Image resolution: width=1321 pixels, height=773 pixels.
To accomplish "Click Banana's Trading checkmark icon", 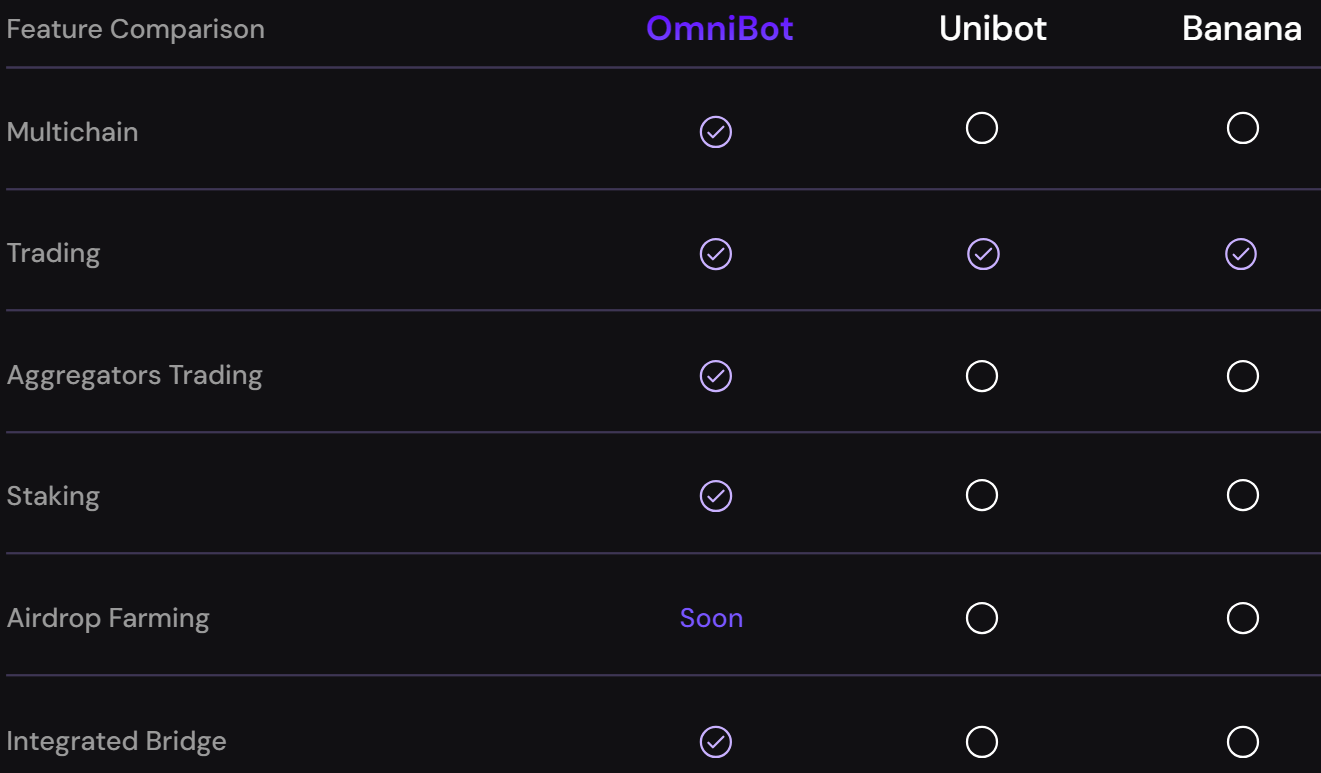I will click(1241, 254).
